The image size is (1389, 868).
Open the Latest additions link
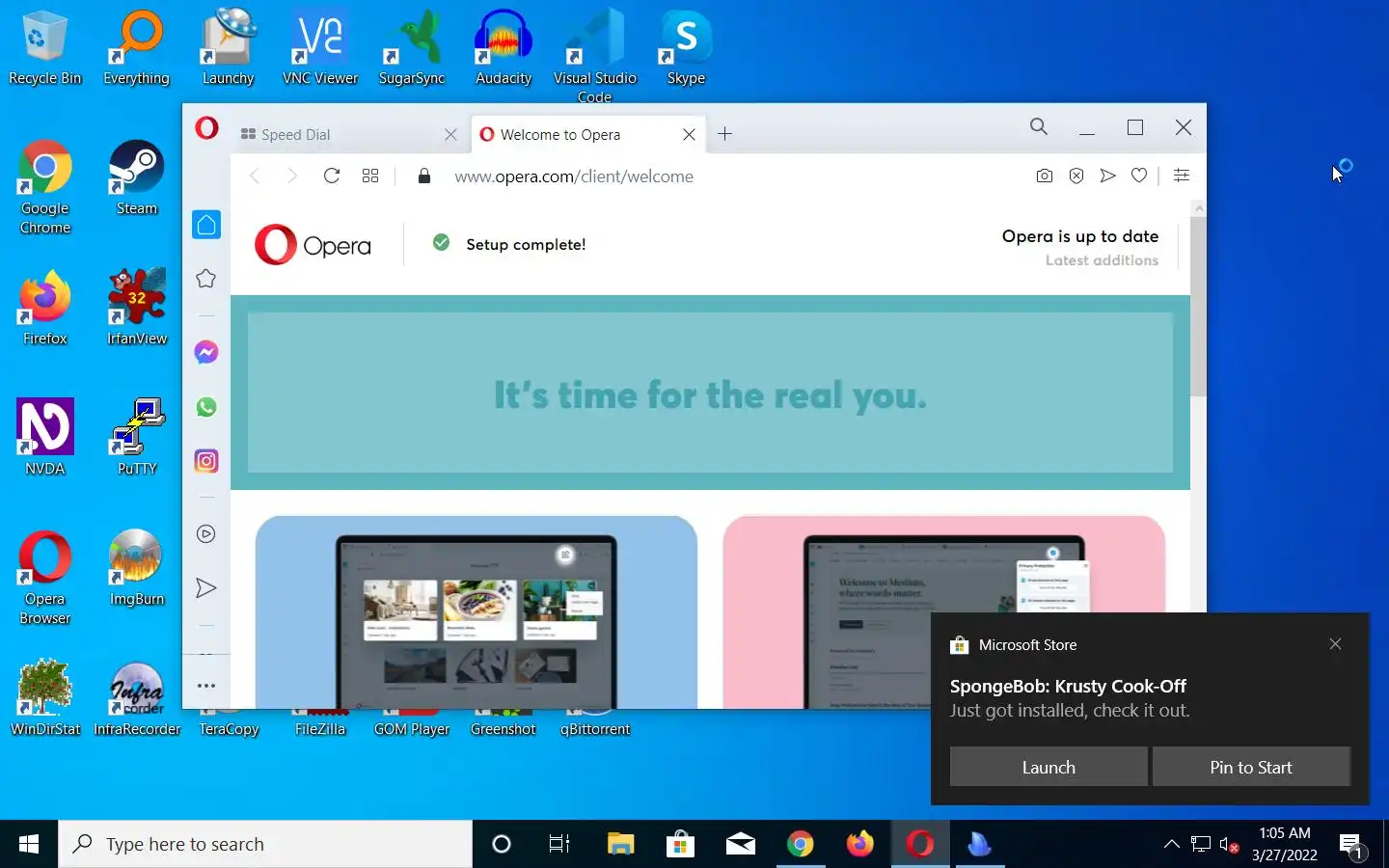pos(1102,260)
